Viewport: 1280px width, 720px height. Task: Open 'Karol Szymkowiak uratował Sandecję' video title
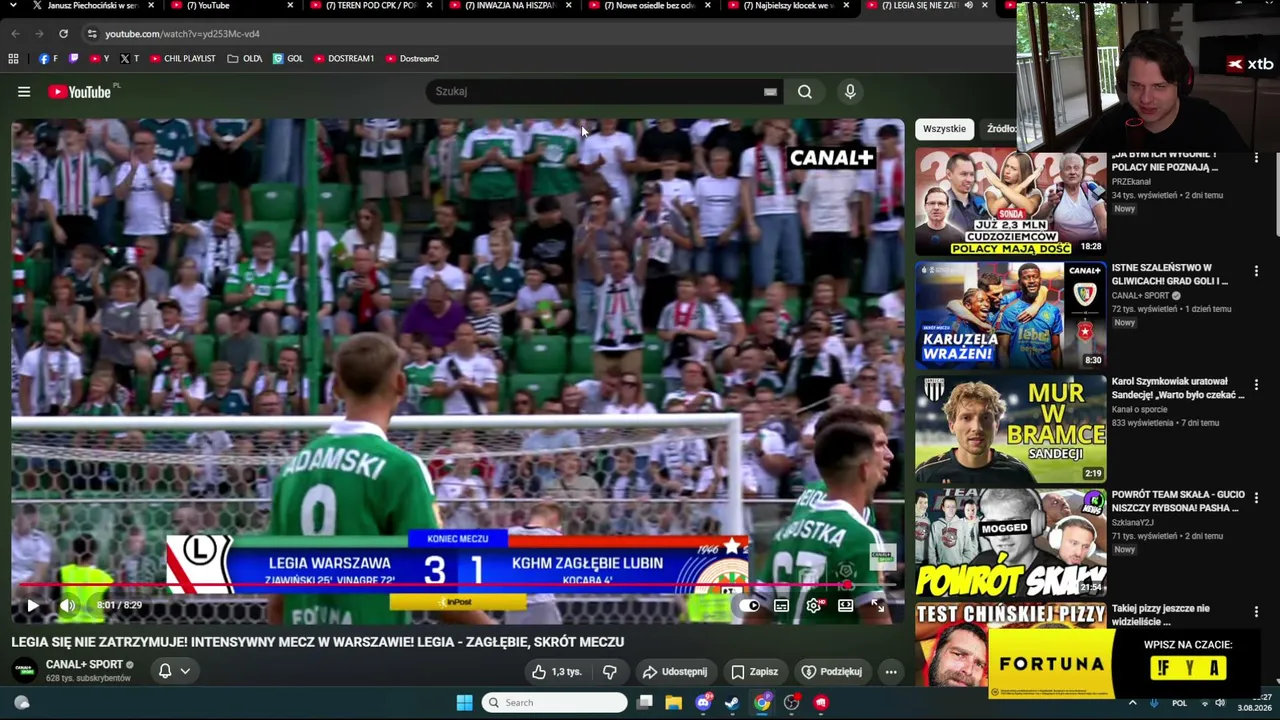point(1178,388)
